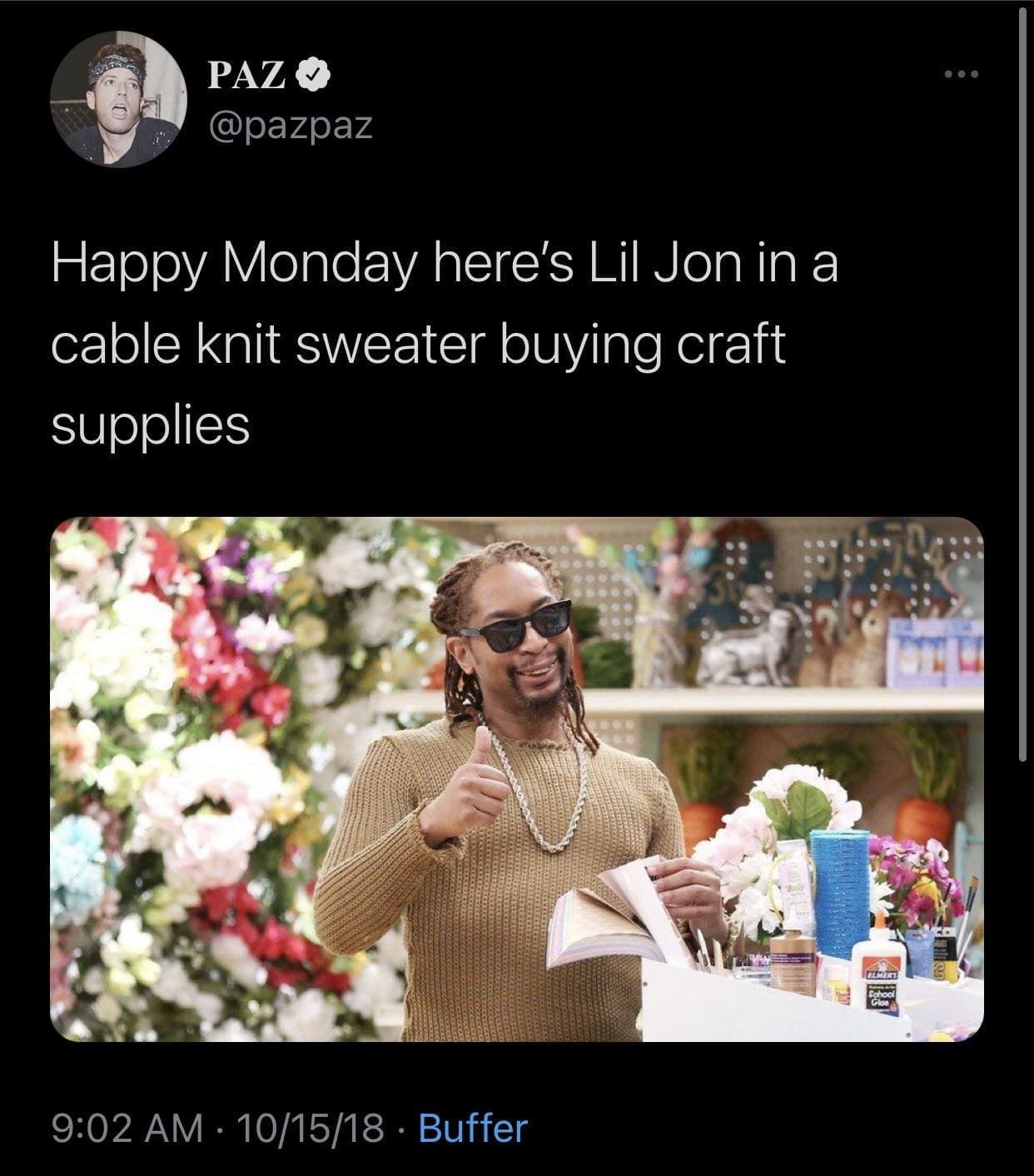Click the 9:02 AM timestamp
The width and height of the screenshot is (1034, 1176).
pos(127,1129)
